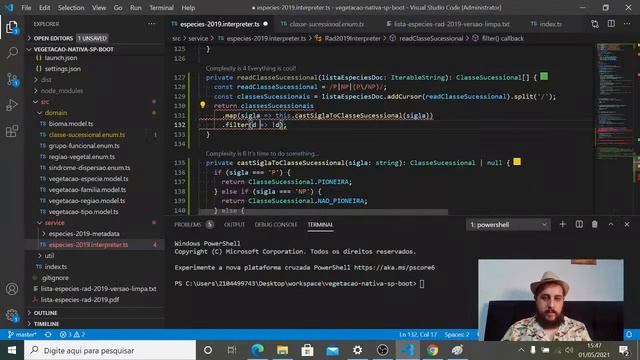
Task: Split the terminal pane
Action: pyautogui.click(x=579, y=224)
